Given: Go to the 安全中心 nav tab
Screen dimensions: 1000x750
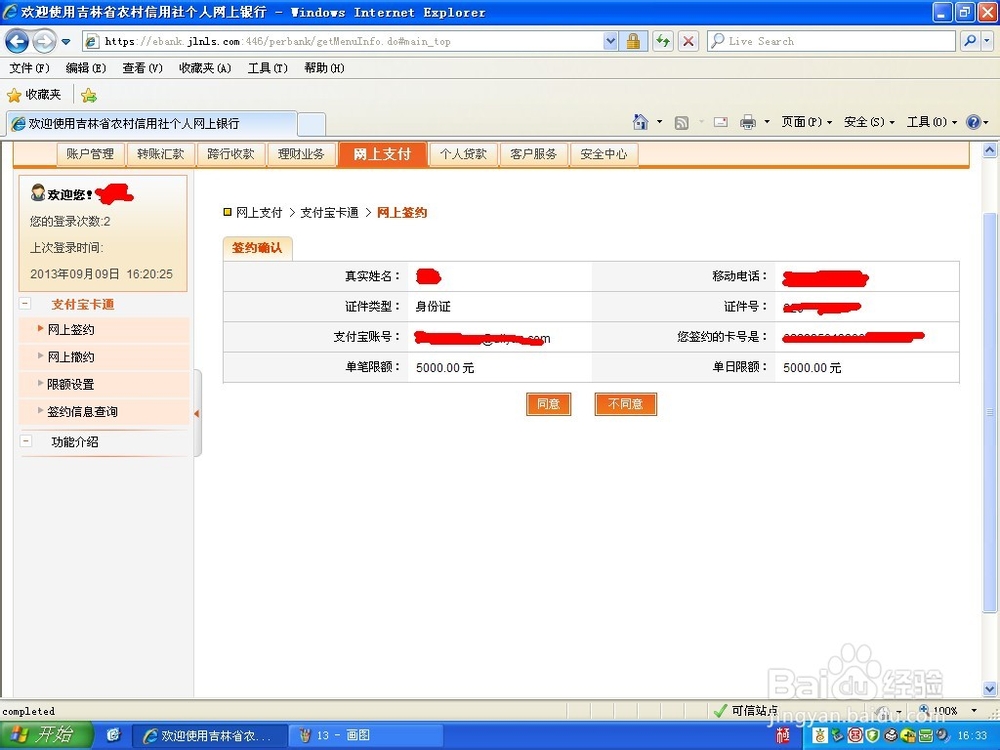Looking at the screenshot, I should (603, 154).
